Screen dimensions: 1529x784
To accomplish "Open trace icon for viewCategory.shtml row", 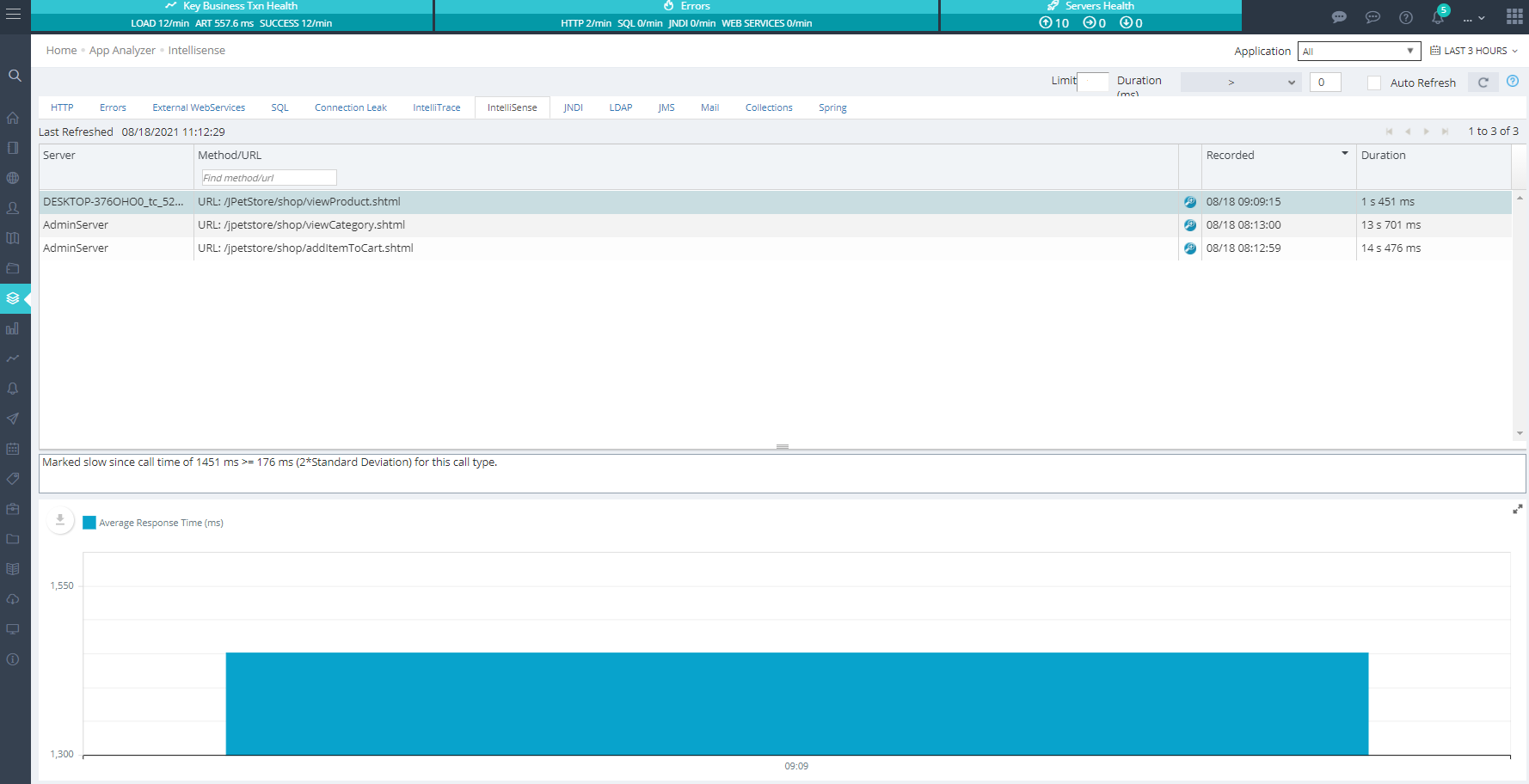I will [x=1189, y=225].
